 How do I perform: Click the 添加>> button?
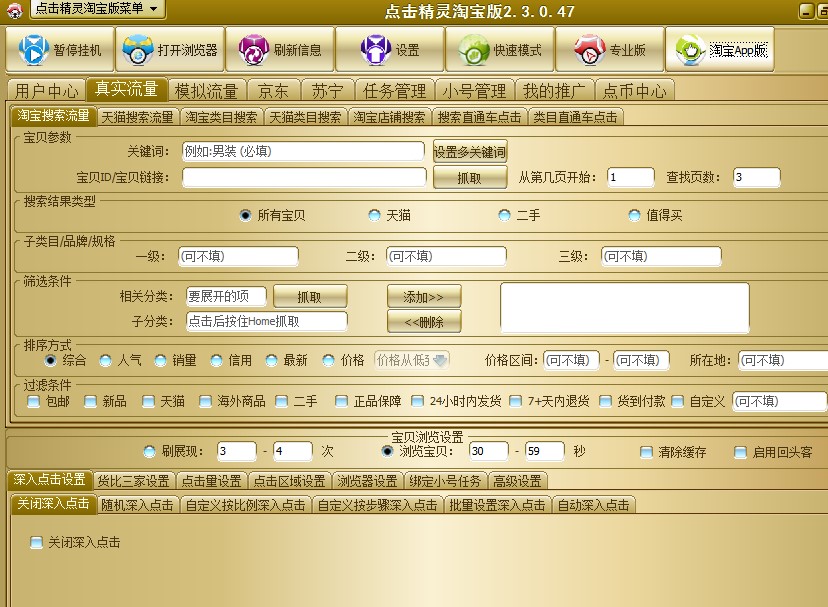pos(424,296)
